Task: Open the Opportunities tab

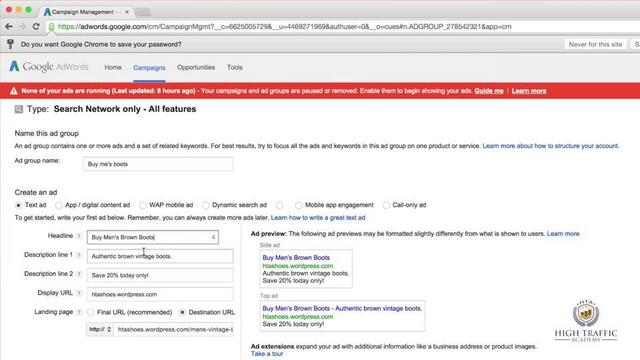Action: [196, 67]
